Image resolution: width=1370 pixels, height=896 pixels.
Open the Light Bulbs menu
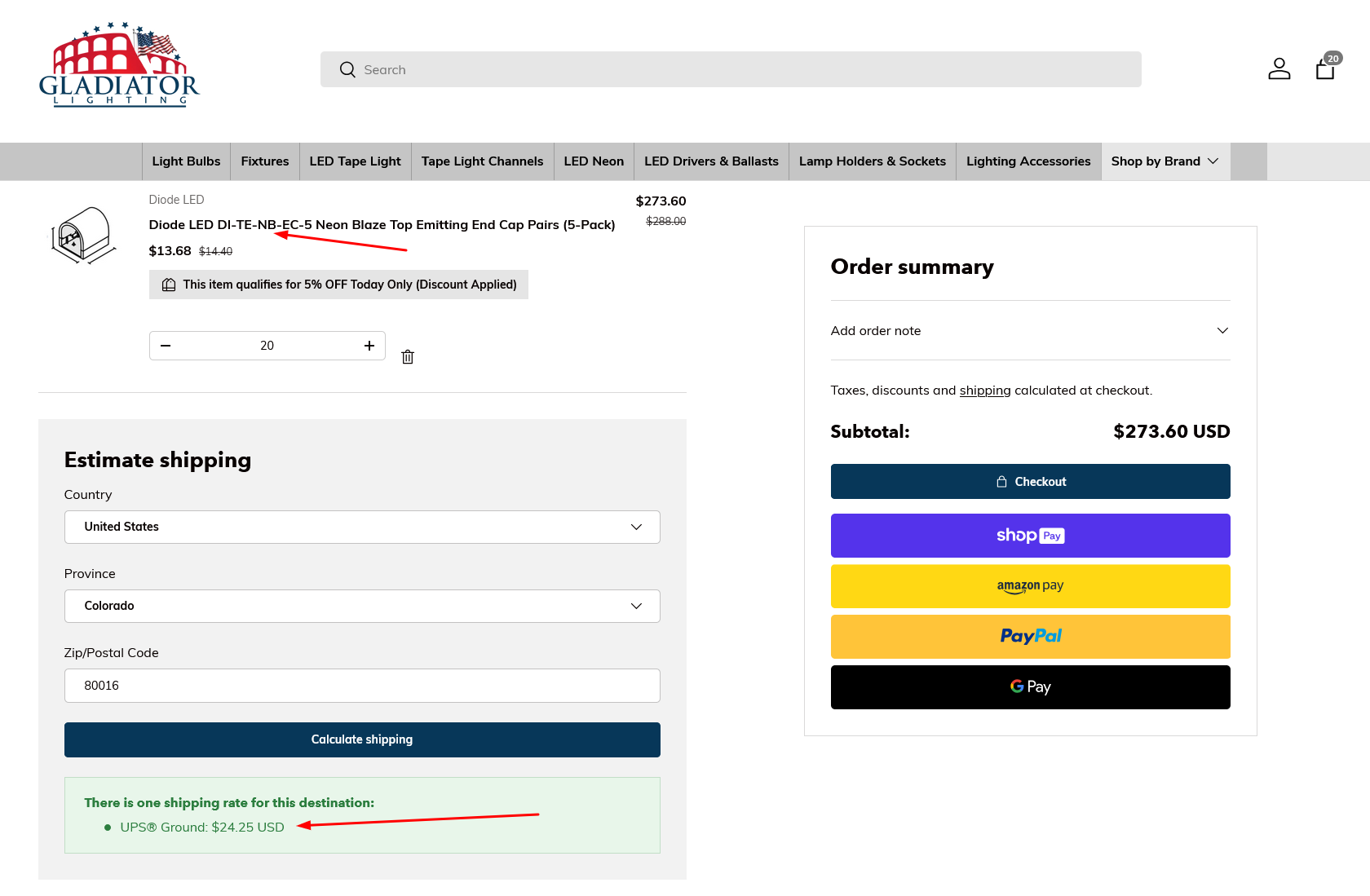pos(186,161)
